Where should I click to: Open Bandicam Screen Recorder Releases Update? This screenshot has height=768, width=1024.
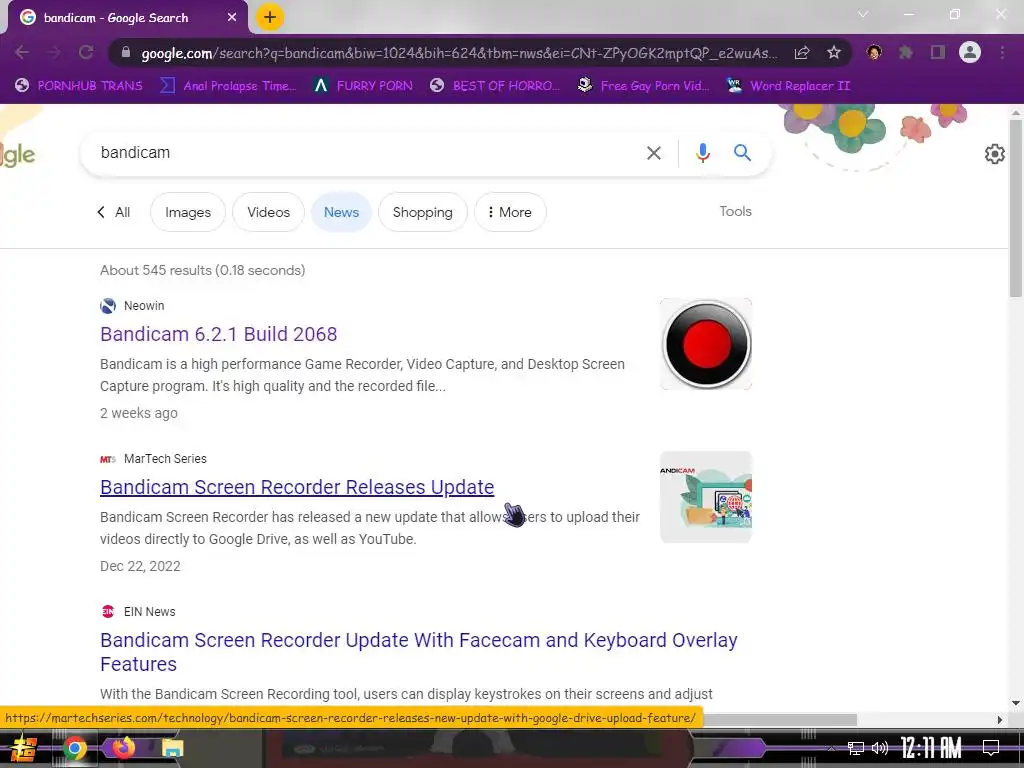297,487
